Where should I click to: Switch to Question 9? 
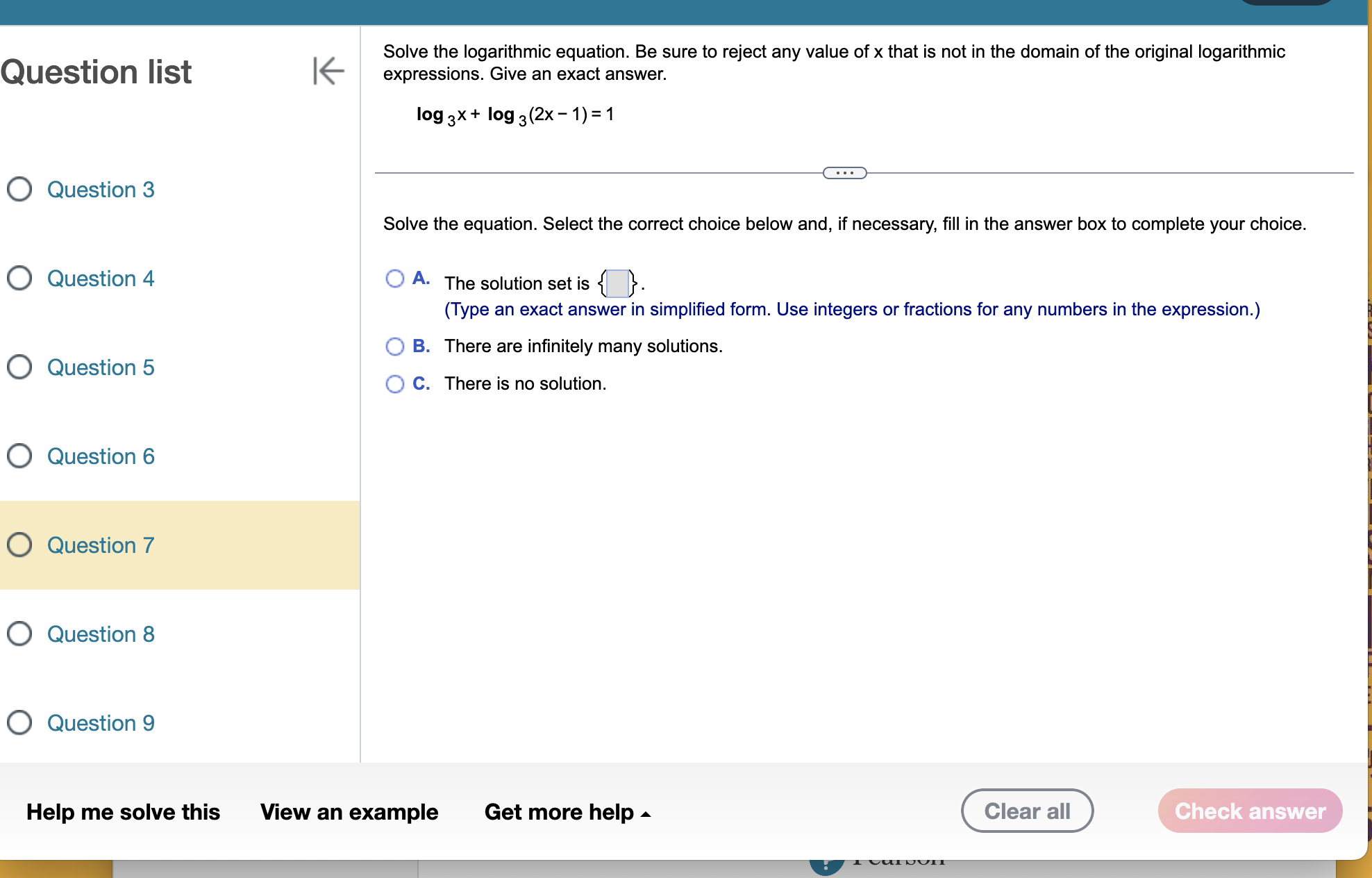(101, 722)
